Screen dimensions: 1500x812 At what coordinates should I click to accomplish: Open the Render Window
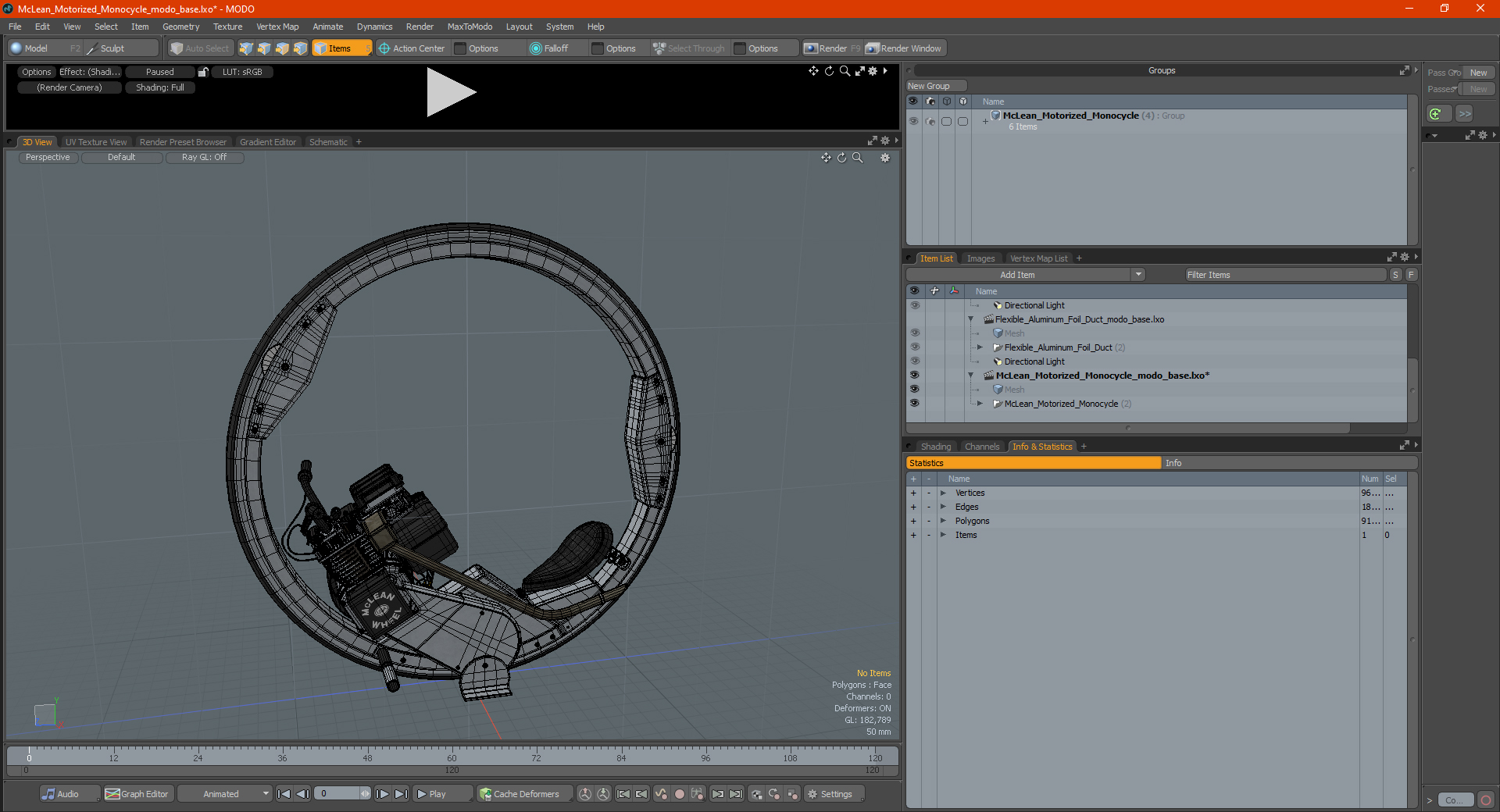pos(904,48)
